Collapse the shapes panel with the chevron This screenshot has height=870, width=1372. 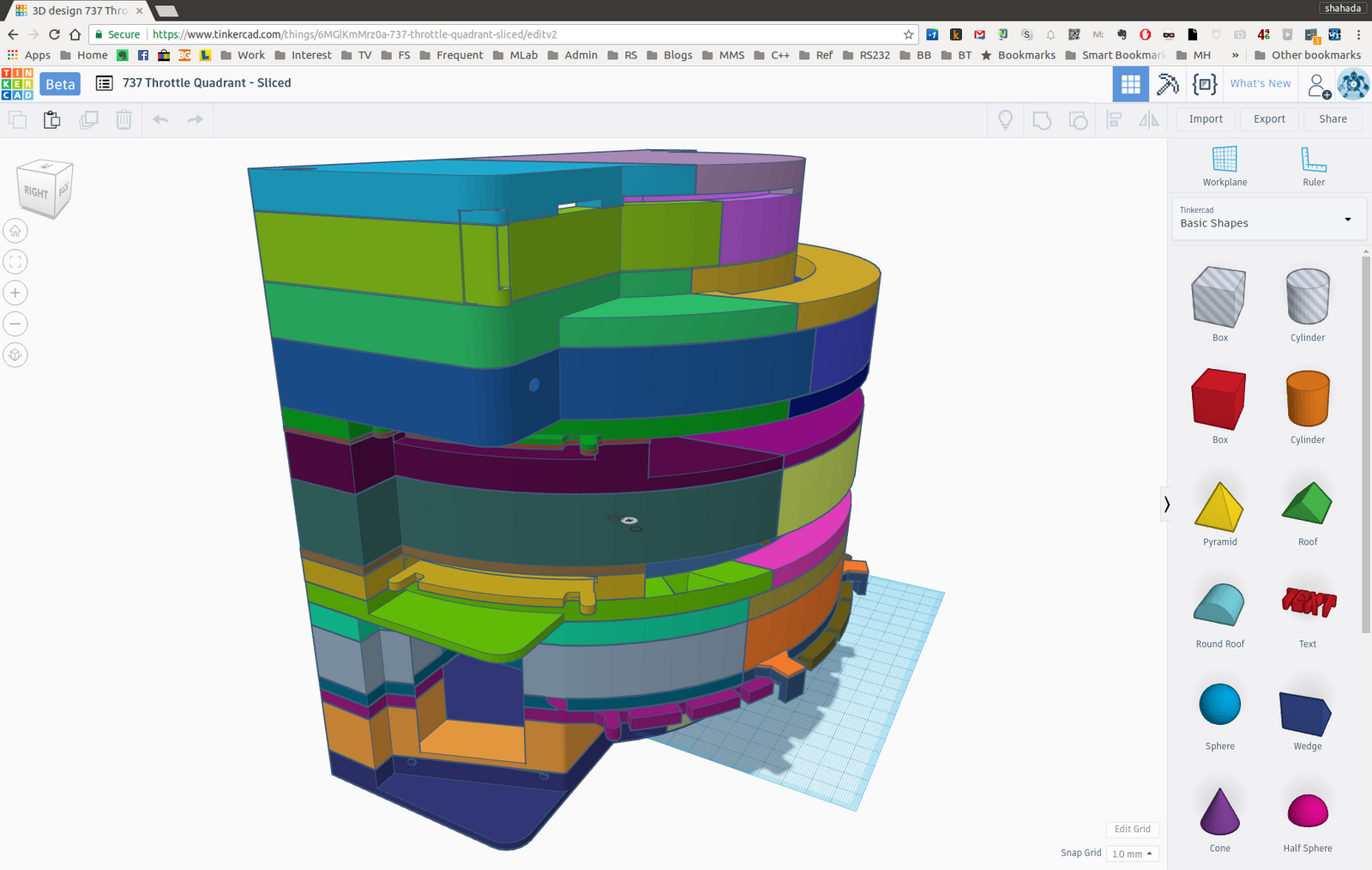[1166, 504]
